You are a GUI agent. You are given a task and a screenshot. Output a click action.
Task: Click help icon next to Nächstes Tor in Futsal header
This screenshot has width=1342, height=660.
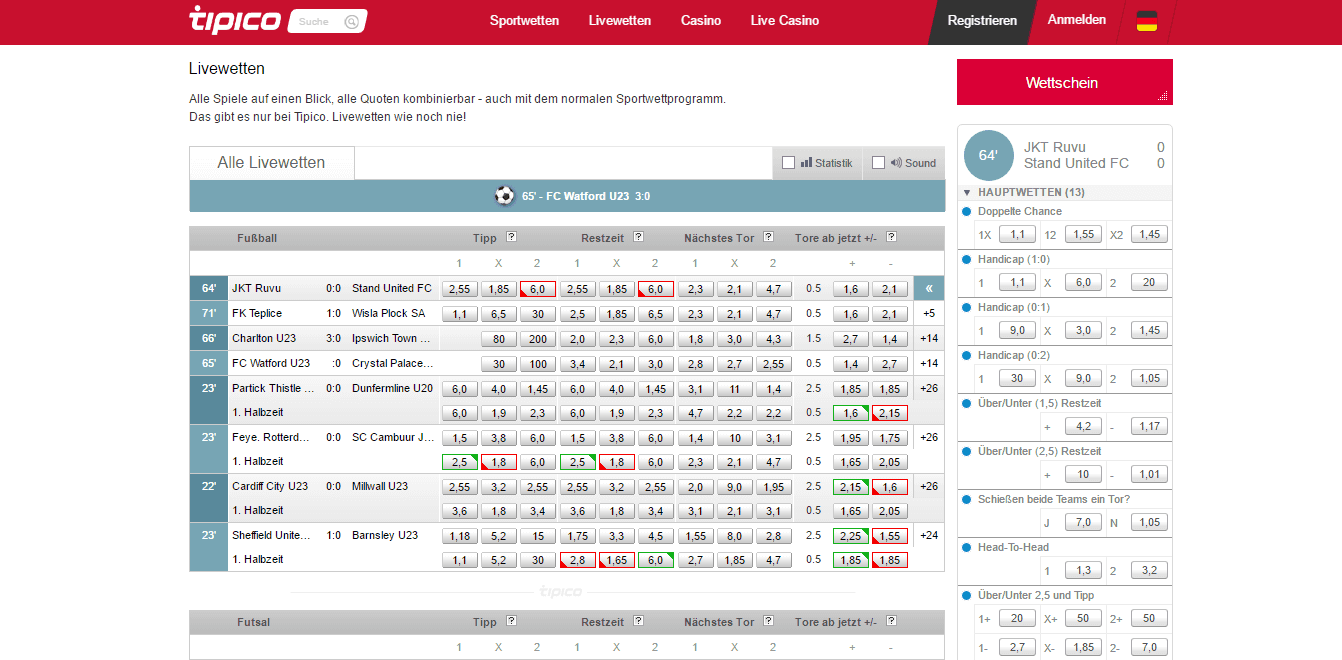pyautogui.click(x=769, y=621)
